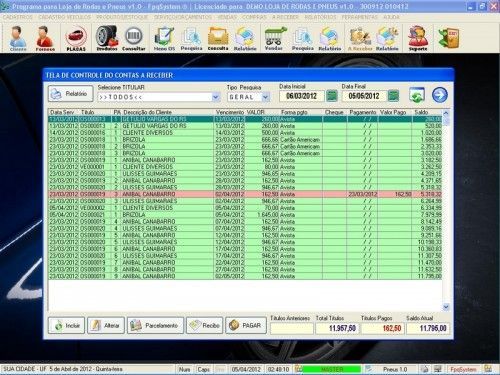Click the Vencimento column header

click(x=229, y=112)
